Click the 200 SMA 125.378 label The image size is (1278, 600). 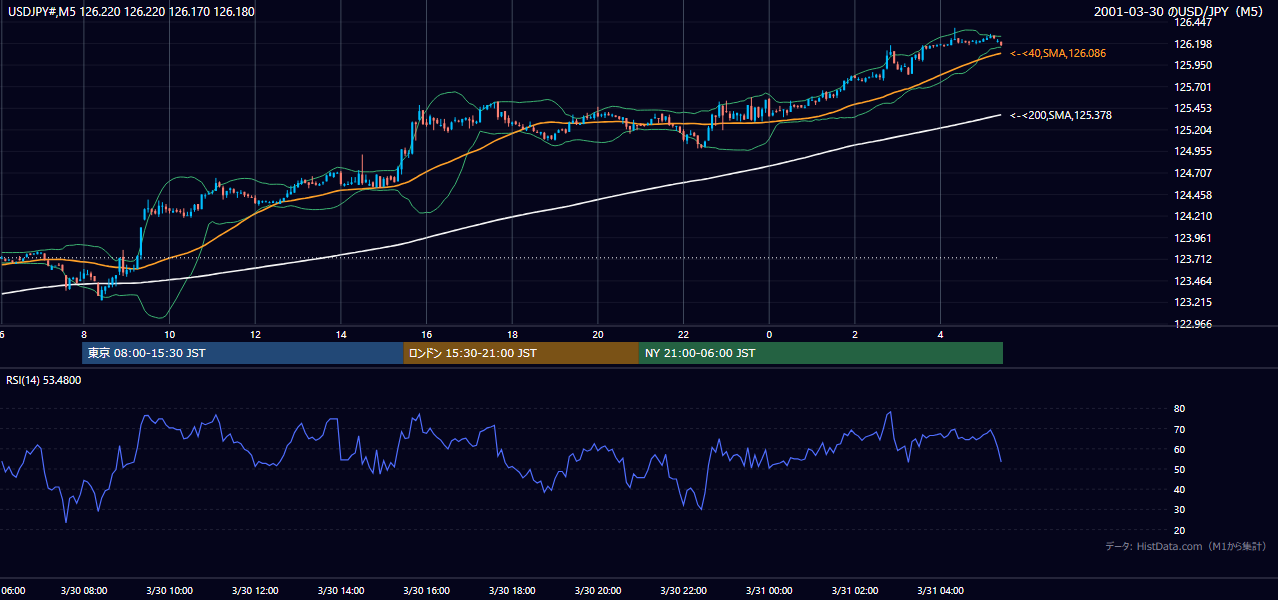(x=1061, y=116)
